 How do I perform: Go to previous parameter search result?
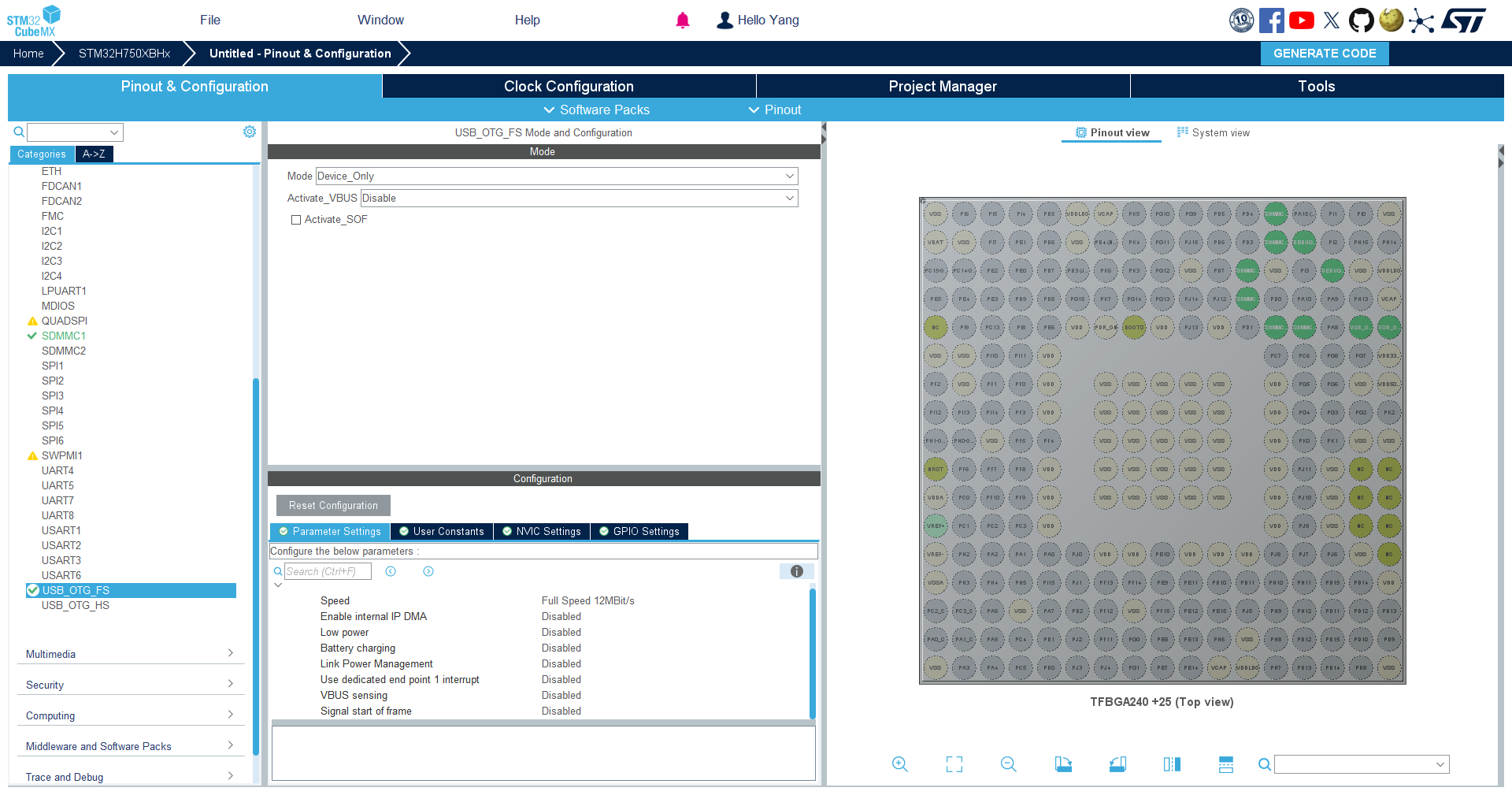pyautogui.click(x=391, y=571)
